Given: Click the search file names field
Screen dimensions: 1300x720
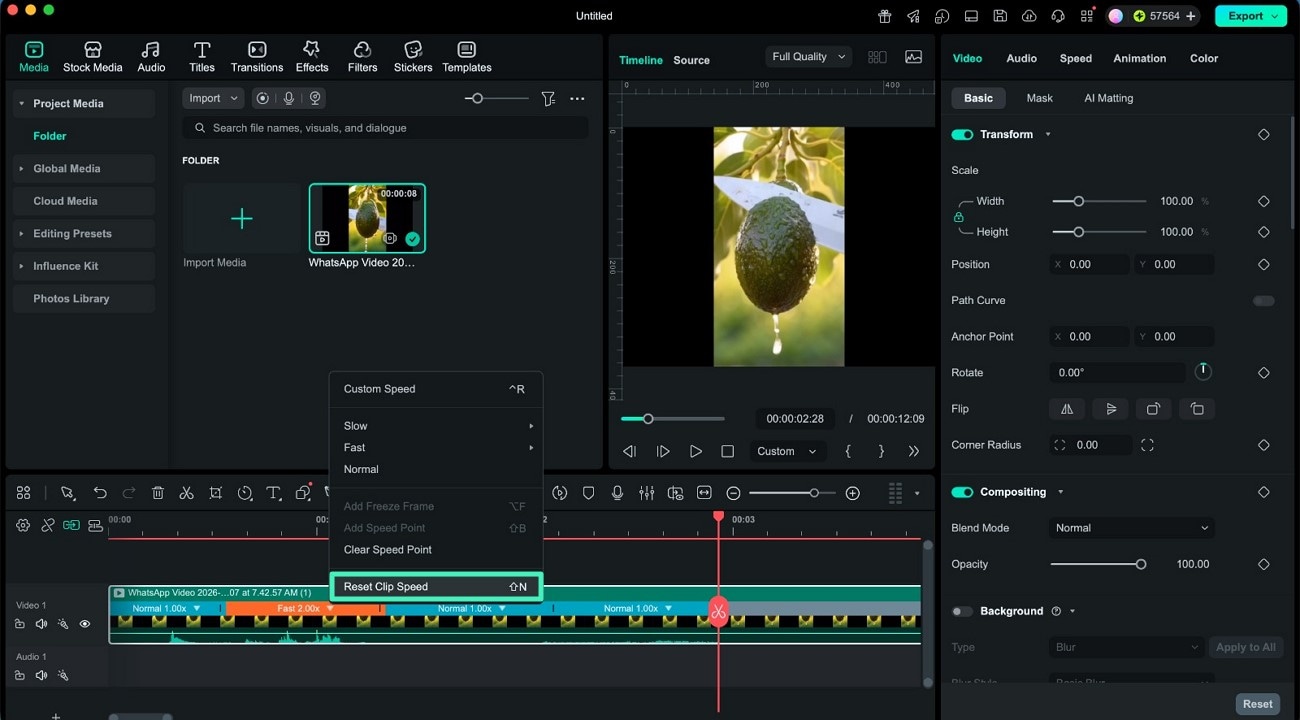Looking at the screenshot, I should [386, 128].
